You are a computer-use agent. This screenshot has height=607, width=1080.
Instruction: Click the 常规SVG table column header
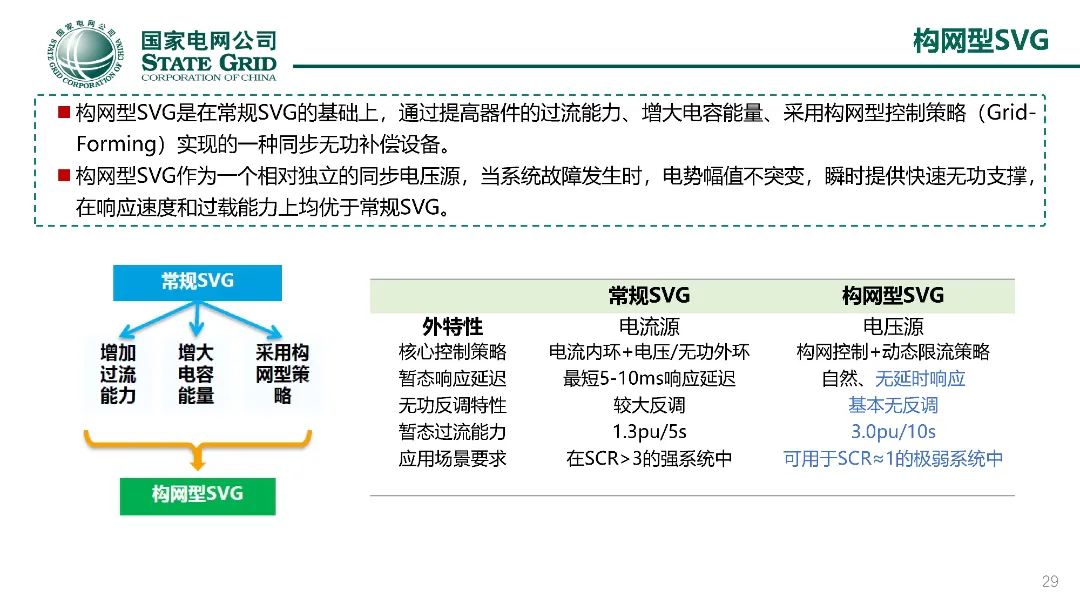point(649,296)
